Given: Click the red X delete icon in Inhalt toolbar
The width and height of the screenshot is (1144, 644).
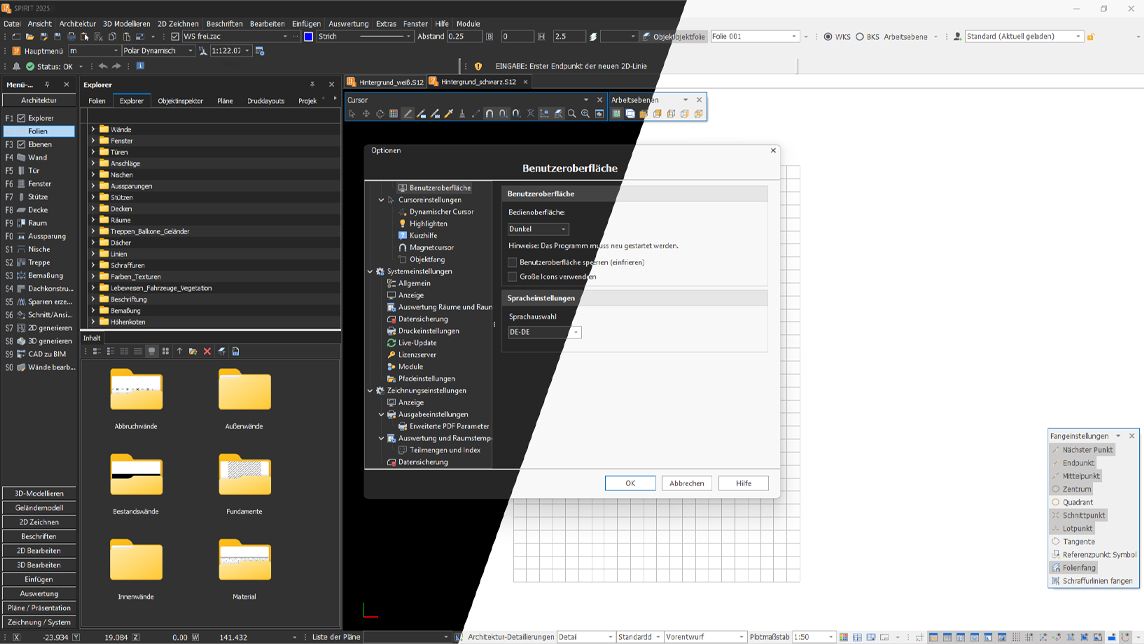Looking at the screenshot, I should (207, 352).
